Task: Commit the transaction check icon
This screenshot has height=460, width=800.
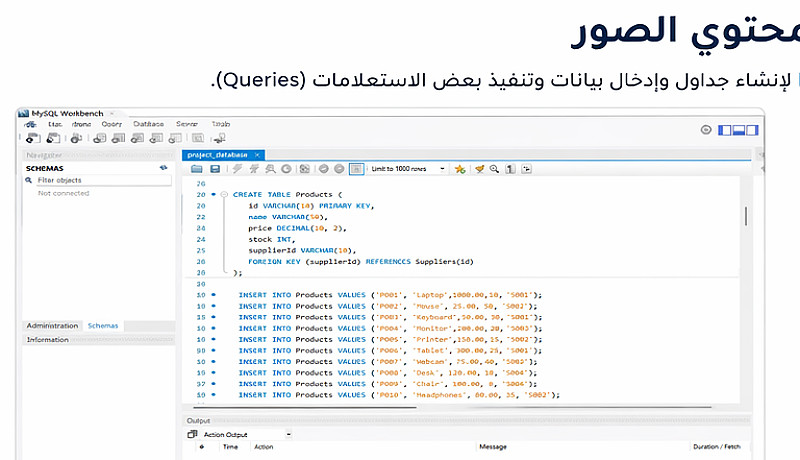Action: point(323,169)
